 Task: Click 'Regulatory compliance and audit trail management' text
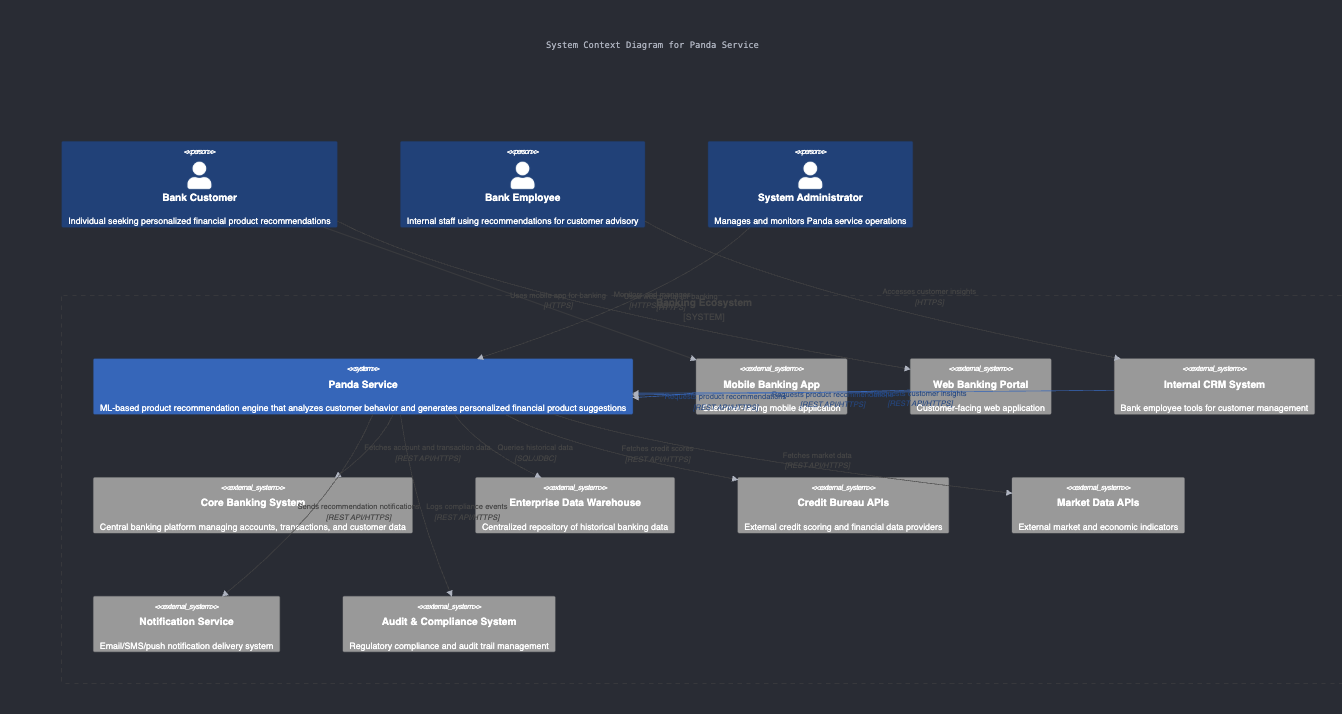click(449, 646)
